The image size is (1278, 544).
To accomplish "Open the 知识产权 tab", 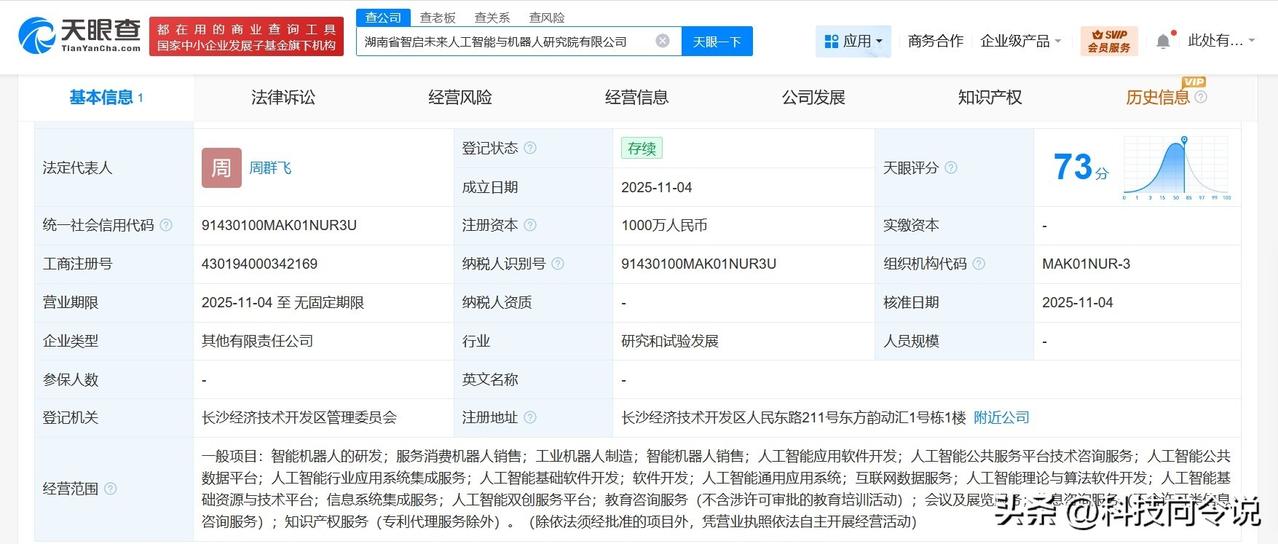I will click(x=990, y=97).
